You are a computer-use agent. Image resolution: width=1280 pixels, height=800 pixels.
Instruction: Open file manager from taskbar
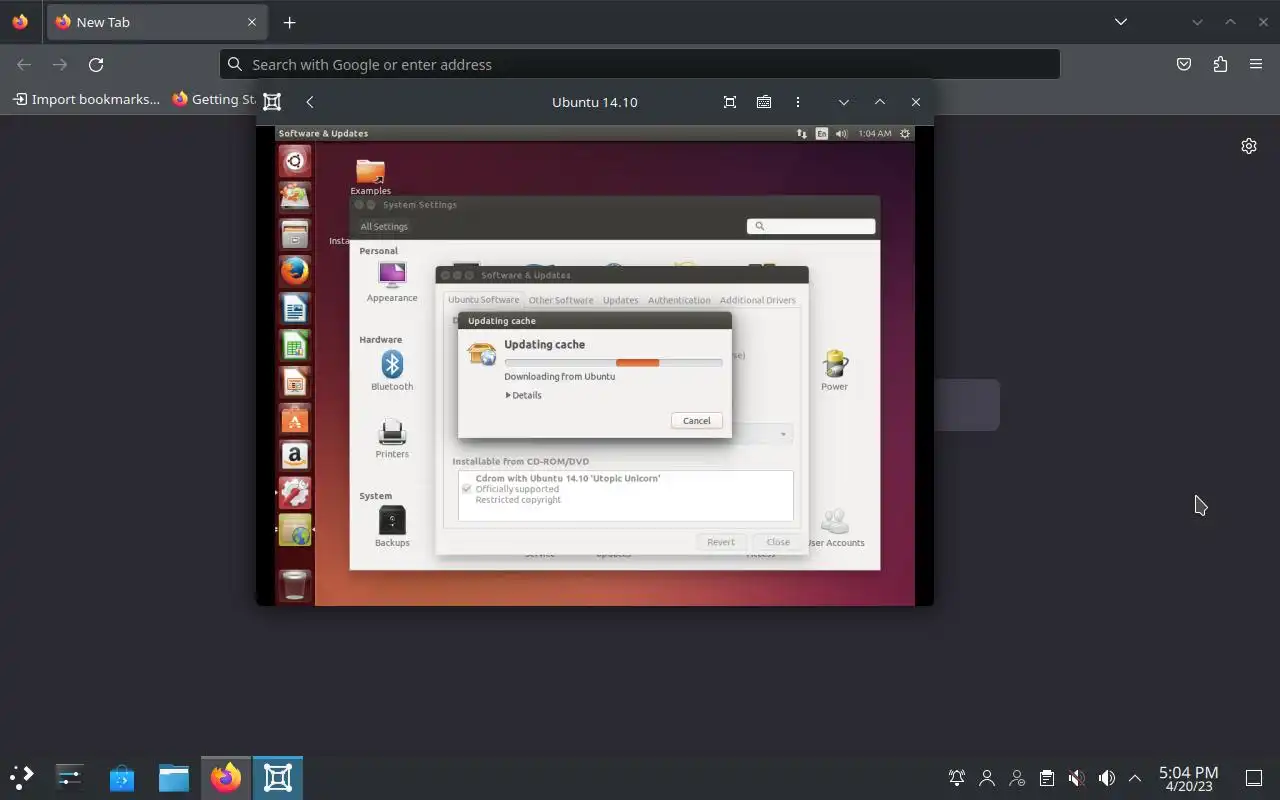(x=174, y=778)
